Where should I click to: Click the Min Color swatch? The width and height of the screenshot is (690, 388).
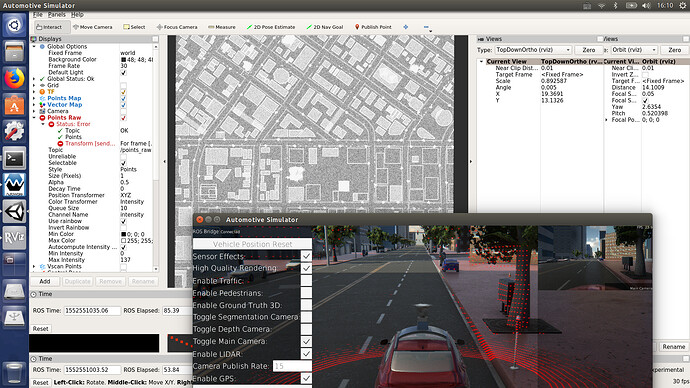(123, 234)
